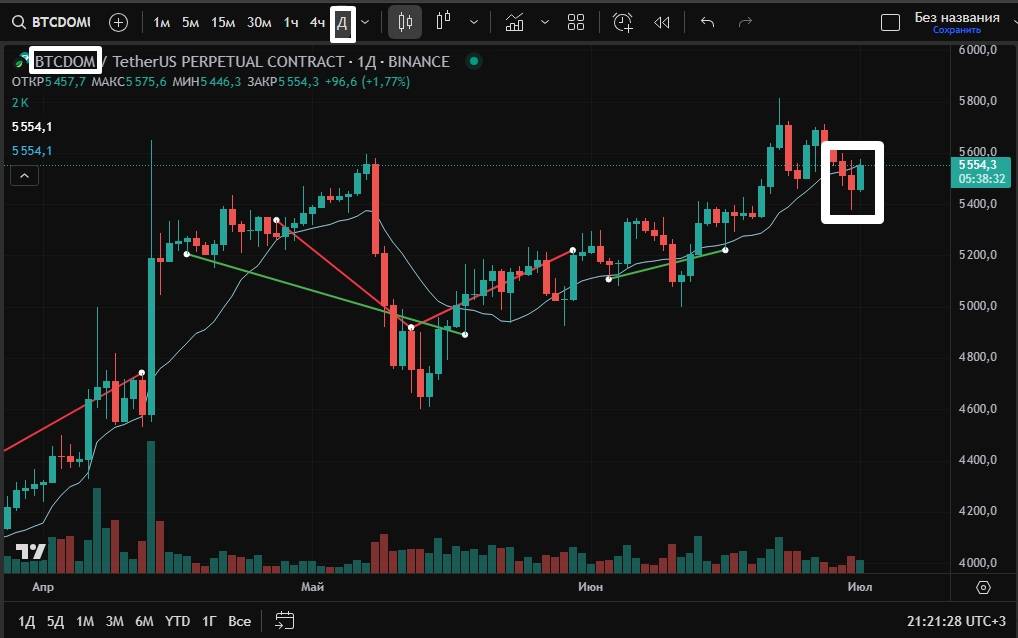1018x638 pixels.
Task: Click the 2 K volume legend label
Action: click(x=20, y=103)
